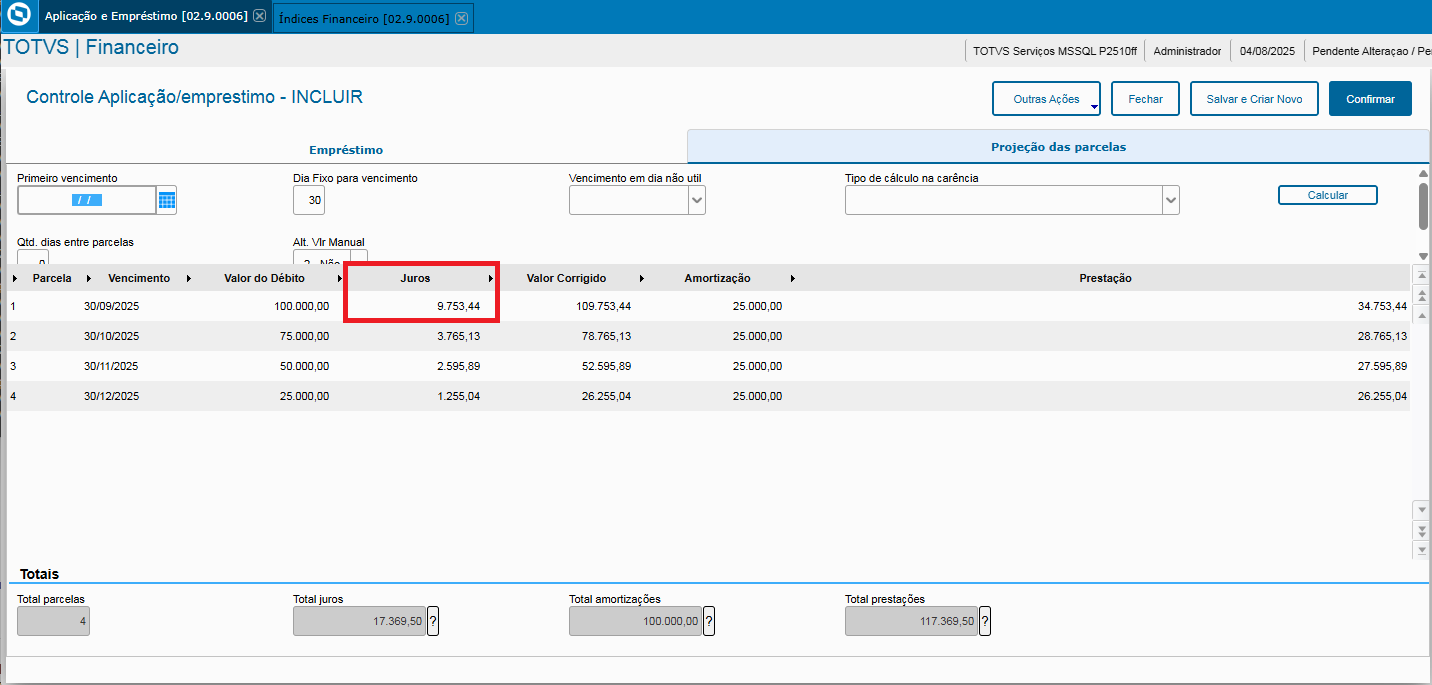This screenshot has width=1432, height=685.
Task: Click Valor Corrigido cell 109.753,44
Action: point(604,306)
